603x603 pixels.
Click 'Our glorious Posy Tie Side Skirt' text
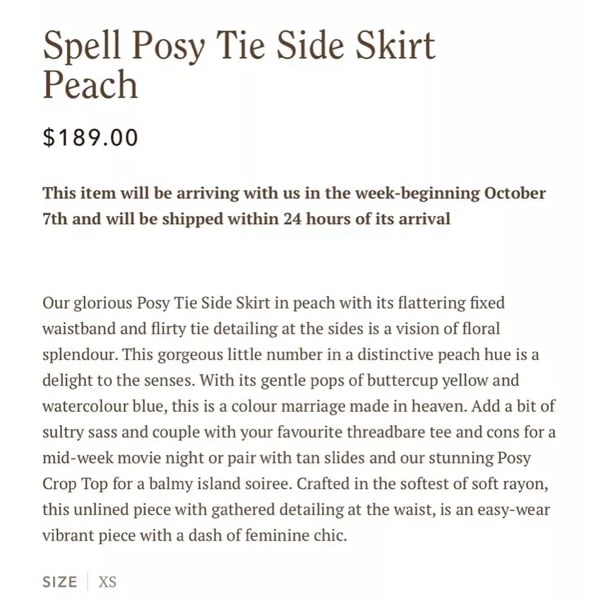156,303
